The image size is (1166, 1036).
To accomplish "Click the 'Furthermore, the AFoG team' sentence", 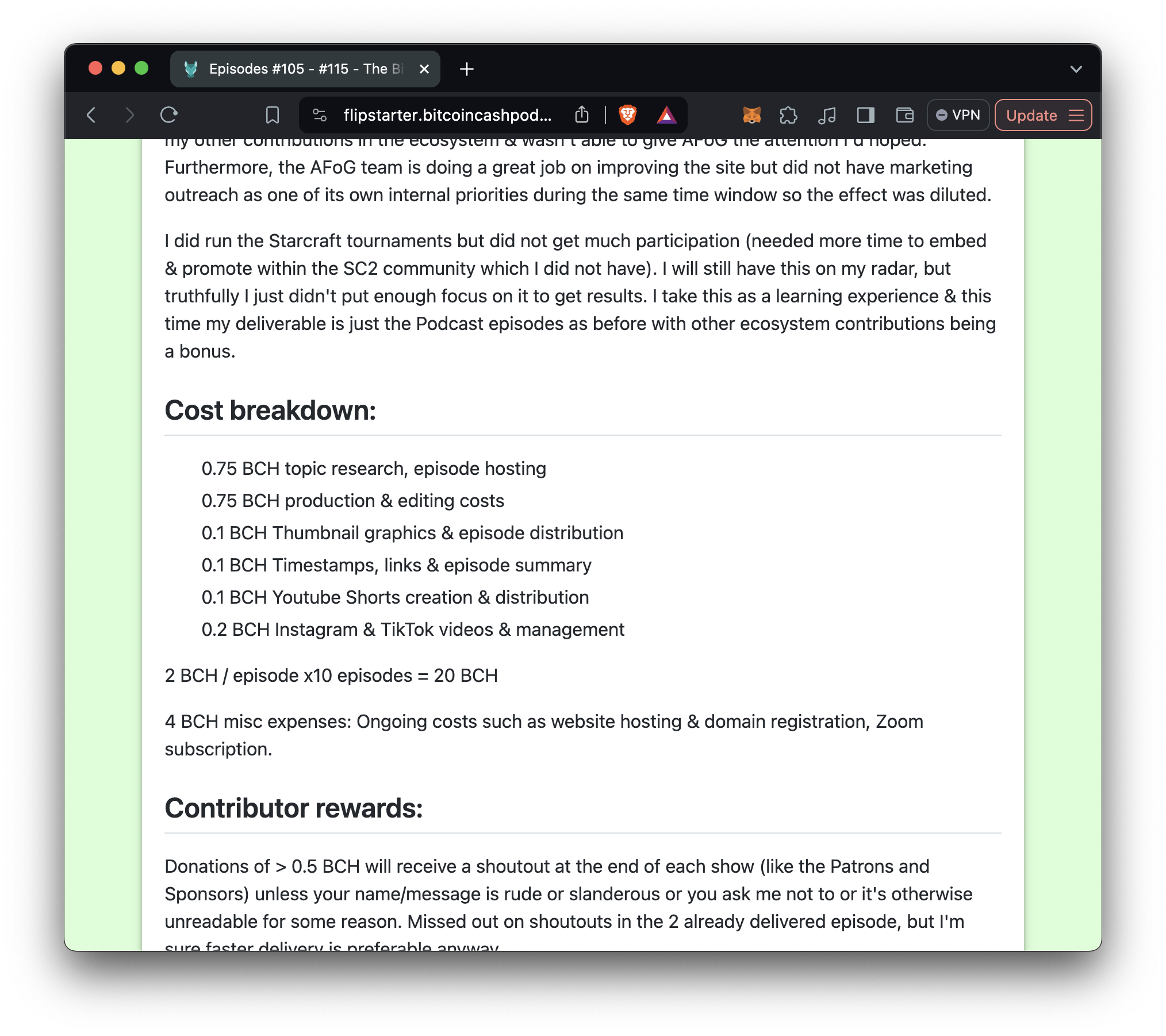I will coord(578,181).
